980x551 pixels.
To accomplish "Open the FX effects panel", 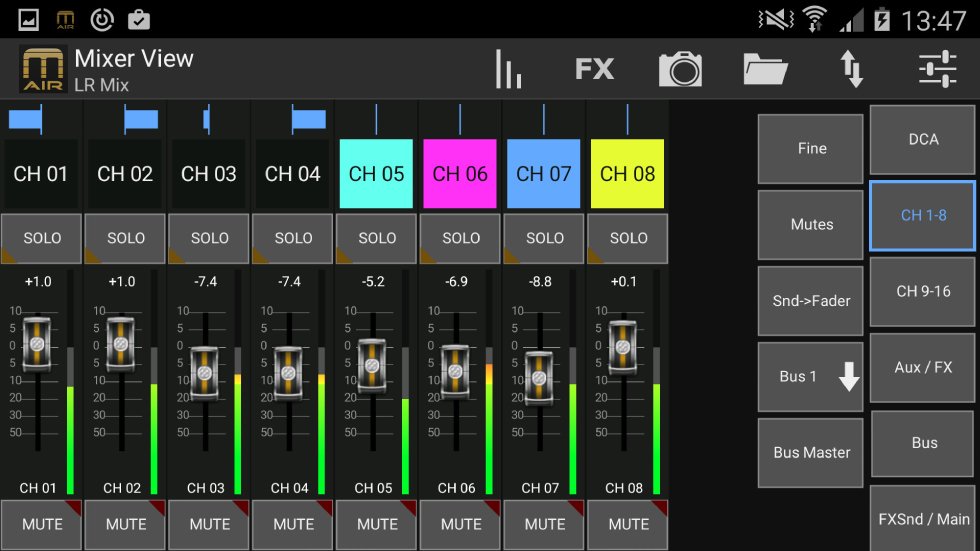I will click(x=594, y=69).
